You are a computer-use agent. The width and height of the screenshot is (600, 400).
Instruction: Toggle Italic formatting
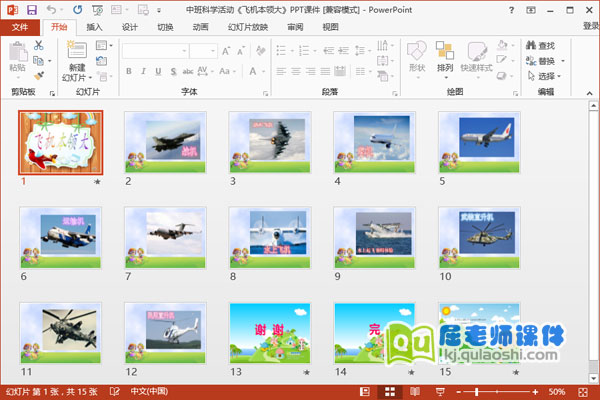144,71
